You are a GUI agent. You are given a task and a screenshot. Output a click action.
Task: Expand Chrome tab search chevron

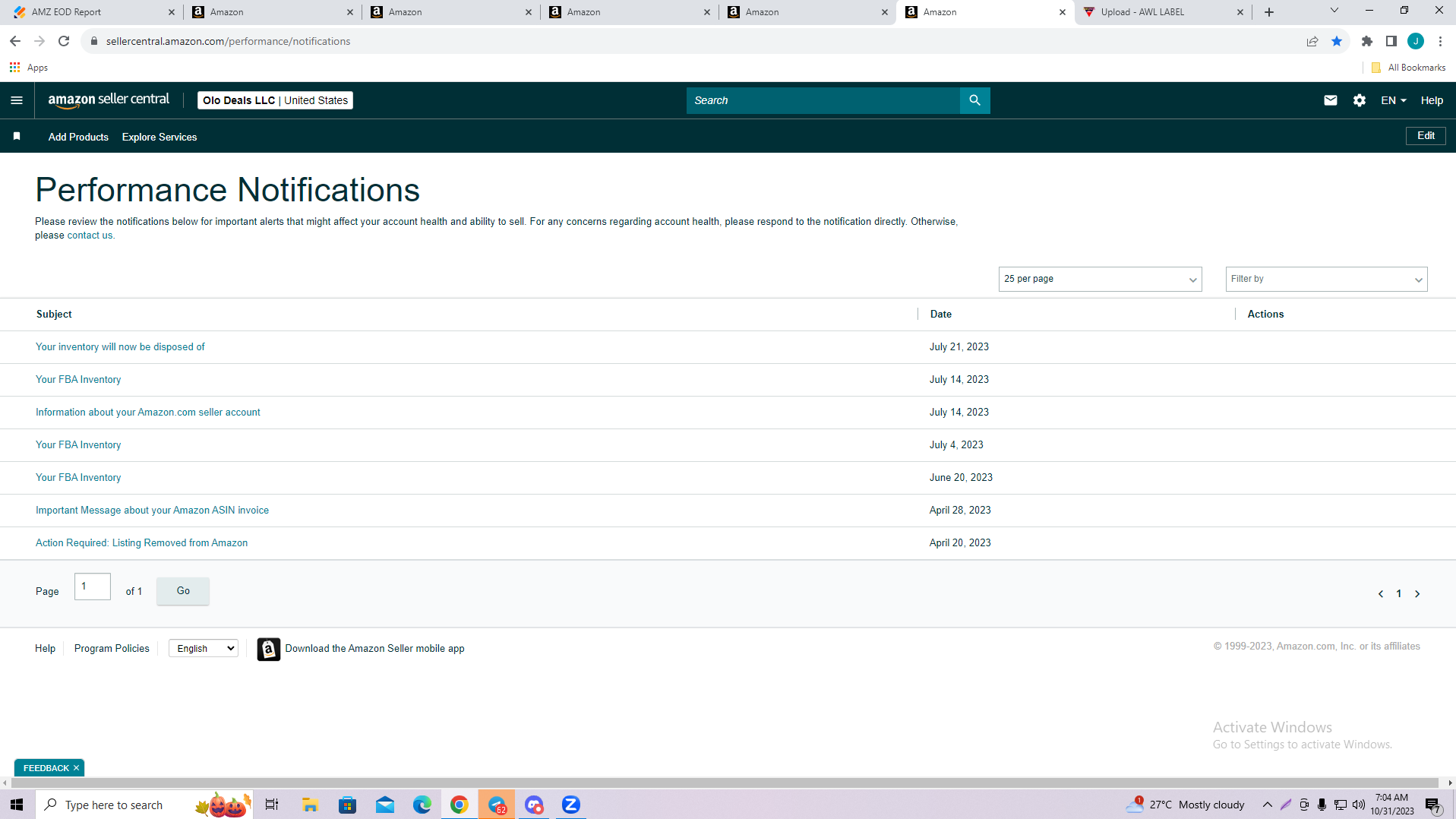pyautogui.click(x=1334, y=11)
